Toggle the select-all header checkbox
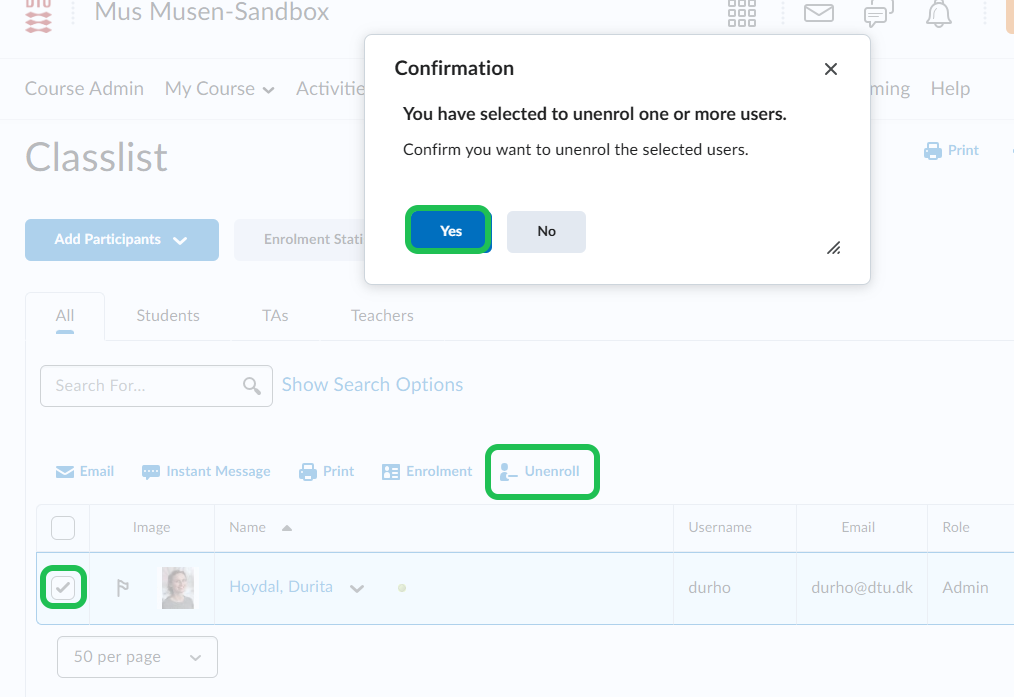1014x697 pixels. click(63, 527)
